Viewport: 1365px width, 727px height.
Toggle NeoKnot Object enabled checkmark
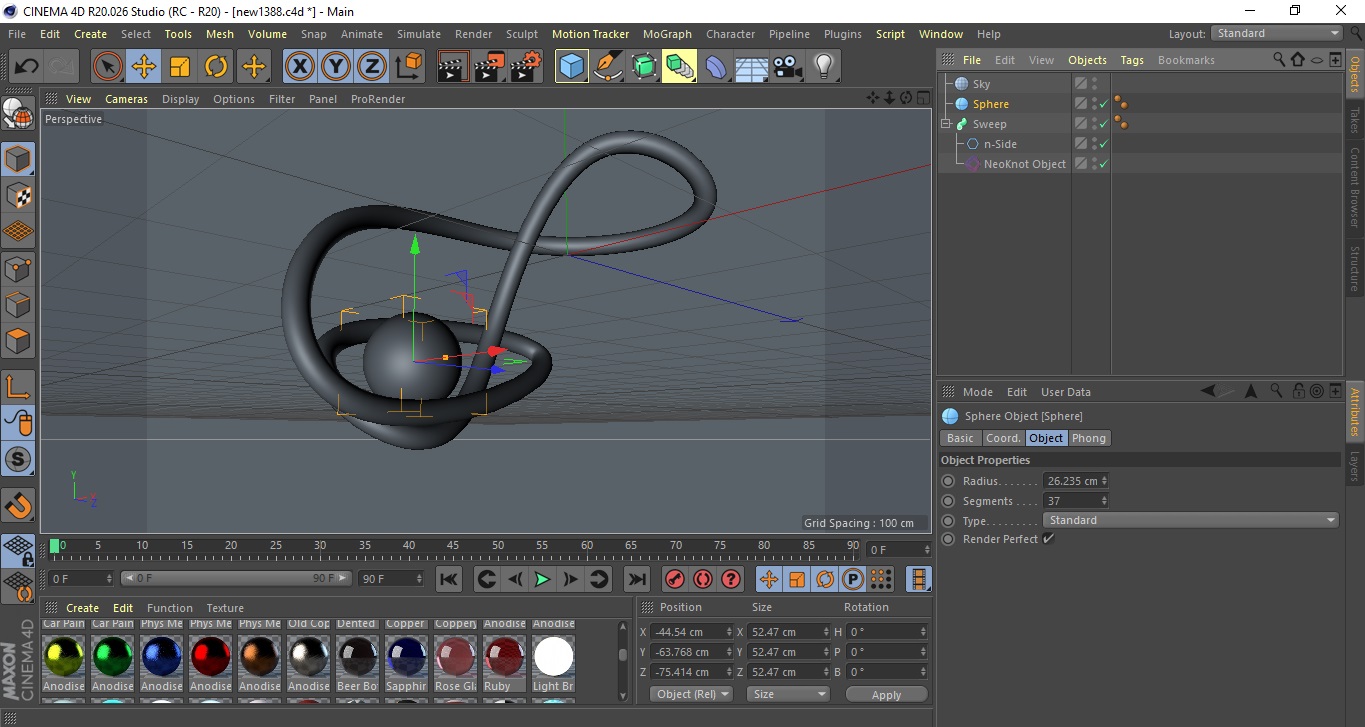pos(1103,164)
